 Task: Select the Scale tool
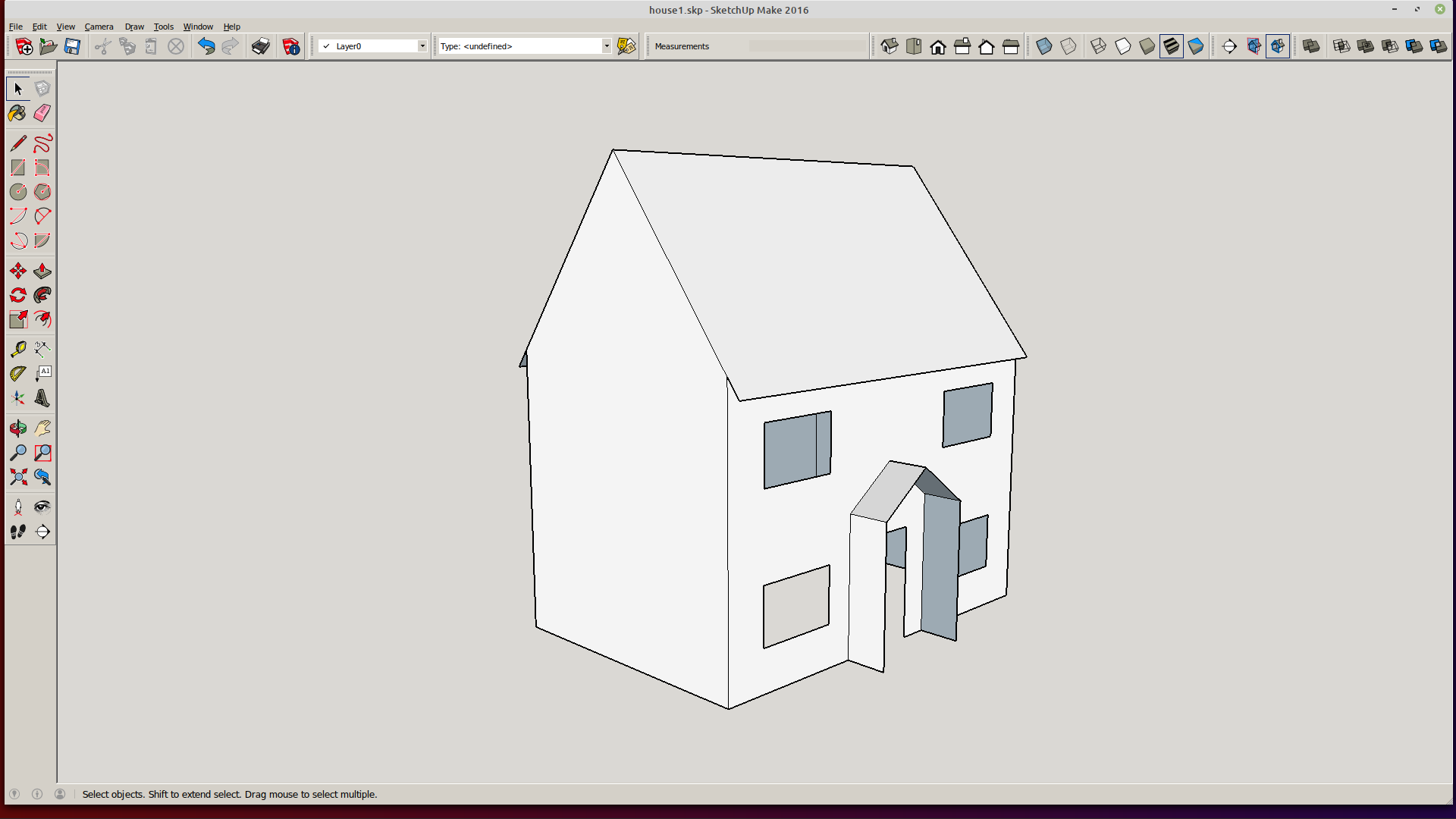(18, 319)
